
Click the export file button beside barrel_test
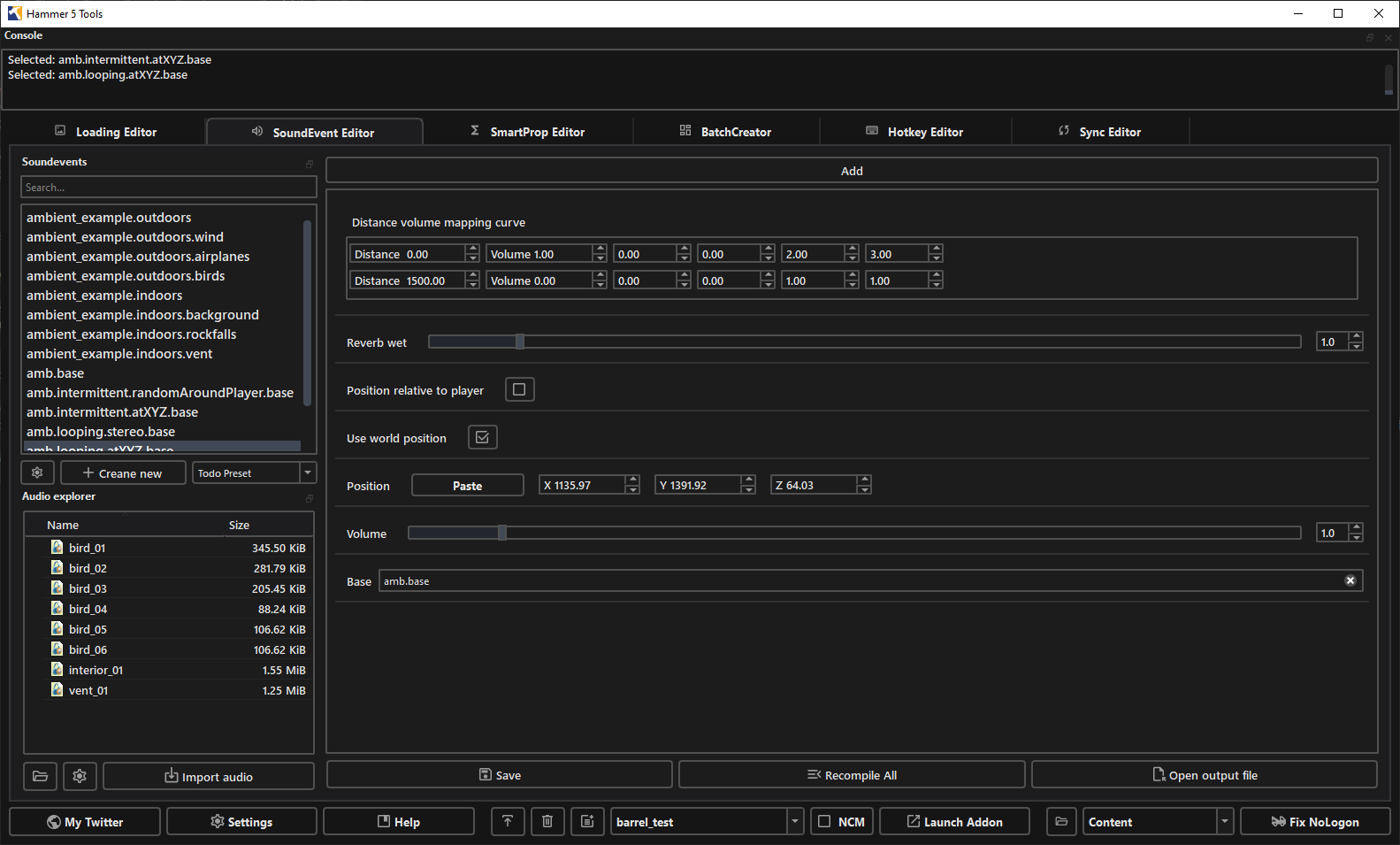(x=587, y=821)
